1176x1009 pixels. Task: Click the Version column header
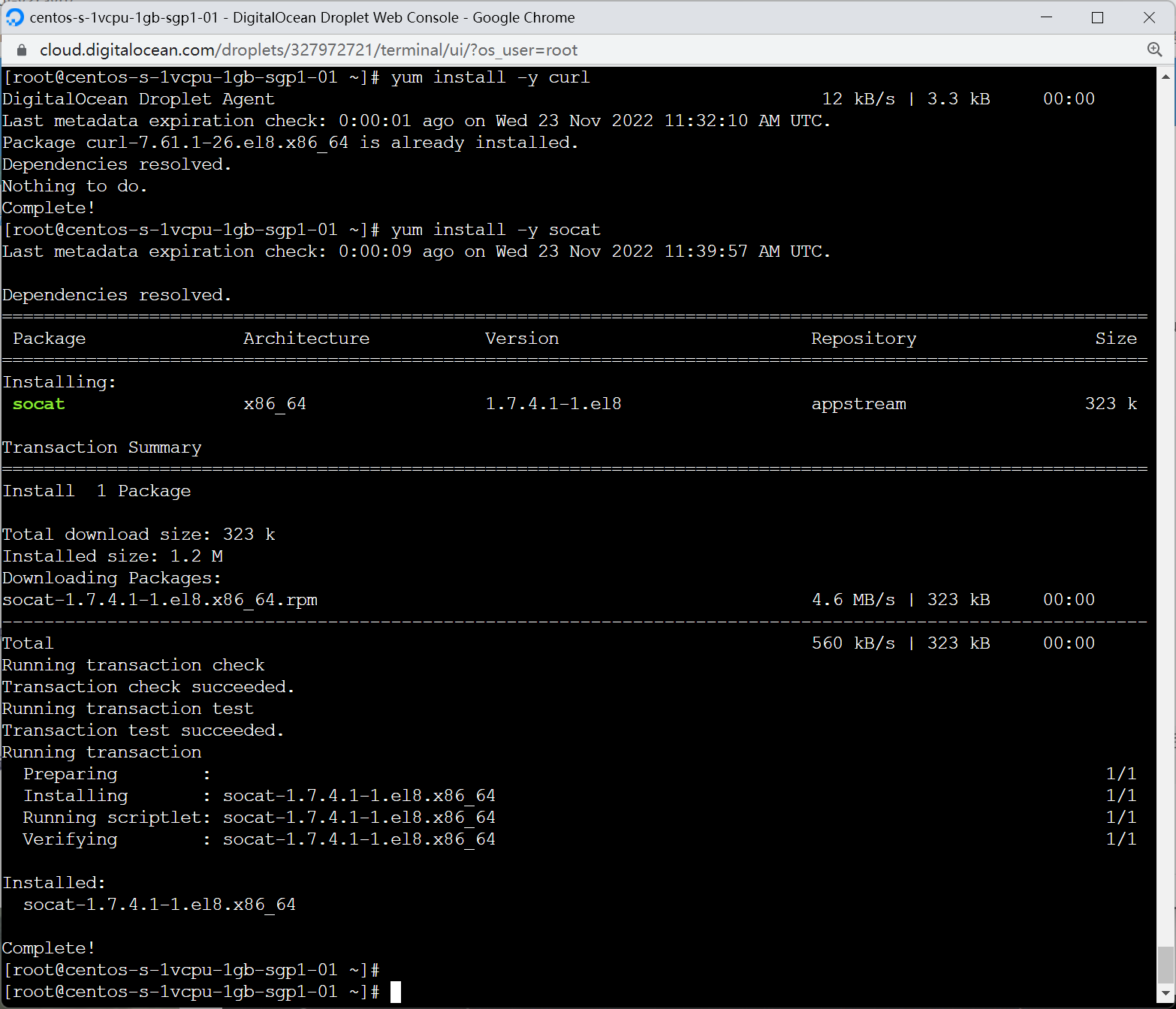(522, 339)
